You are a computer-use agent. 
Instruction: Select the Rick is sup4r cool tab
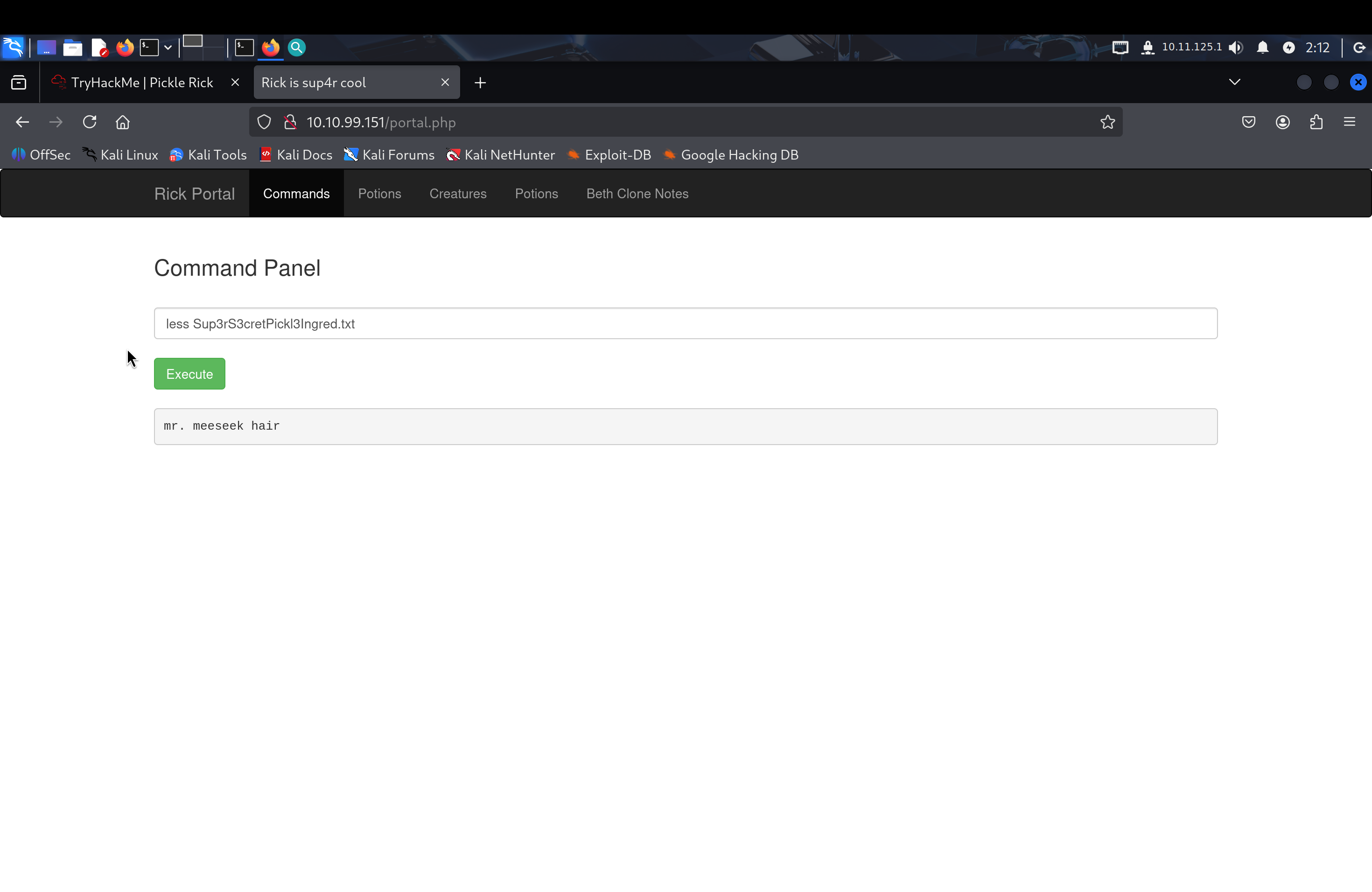357,83
